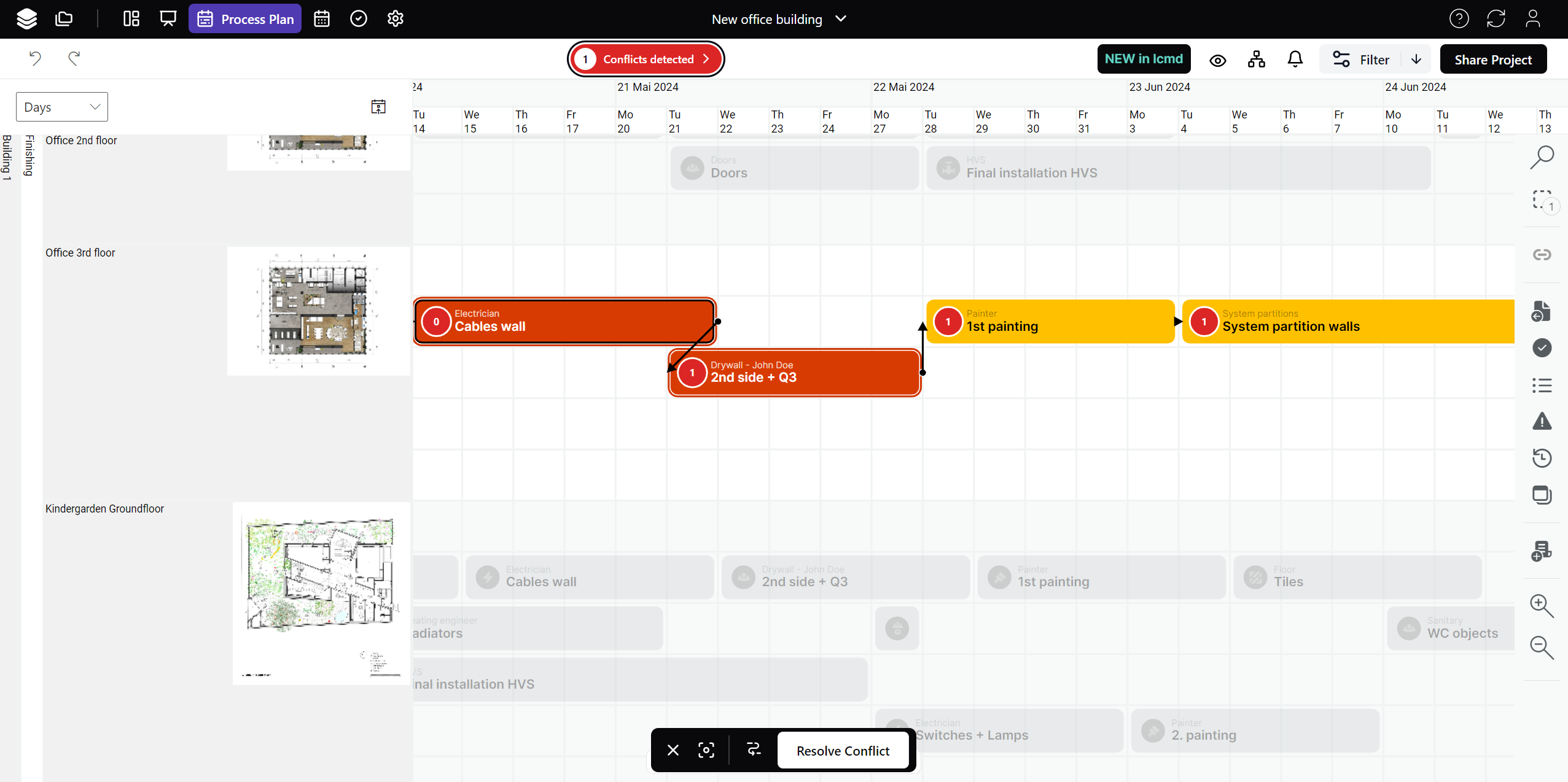Toggle the link dependencies icon
The width and height of the screenshot is (1568, 782).
[1542, 255]
